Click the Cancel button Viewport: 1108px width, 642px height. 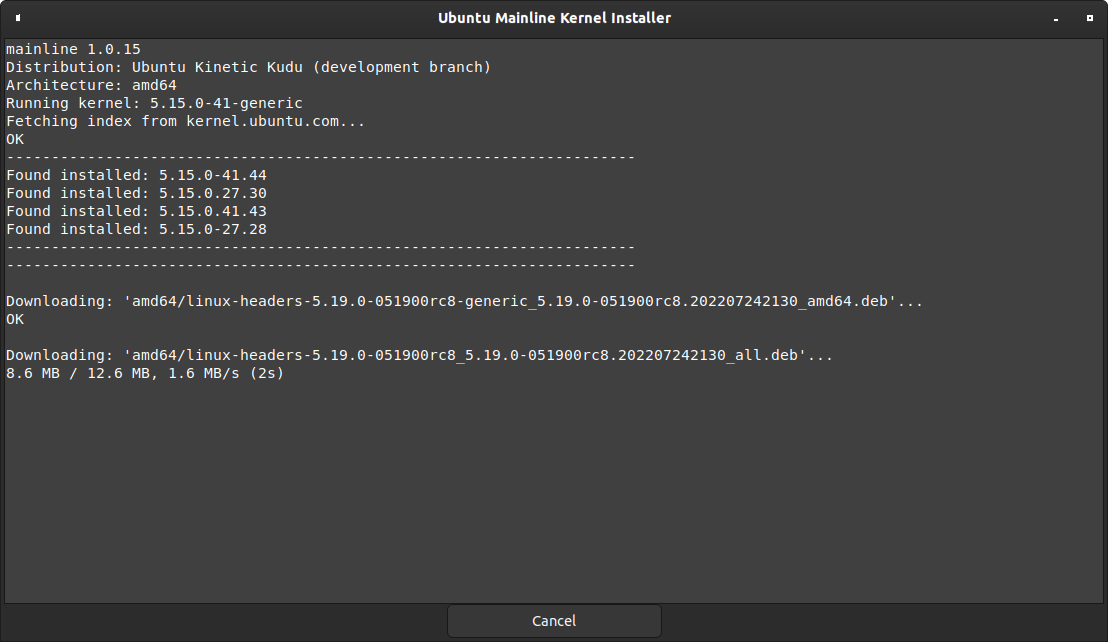(x=554, y=621)
